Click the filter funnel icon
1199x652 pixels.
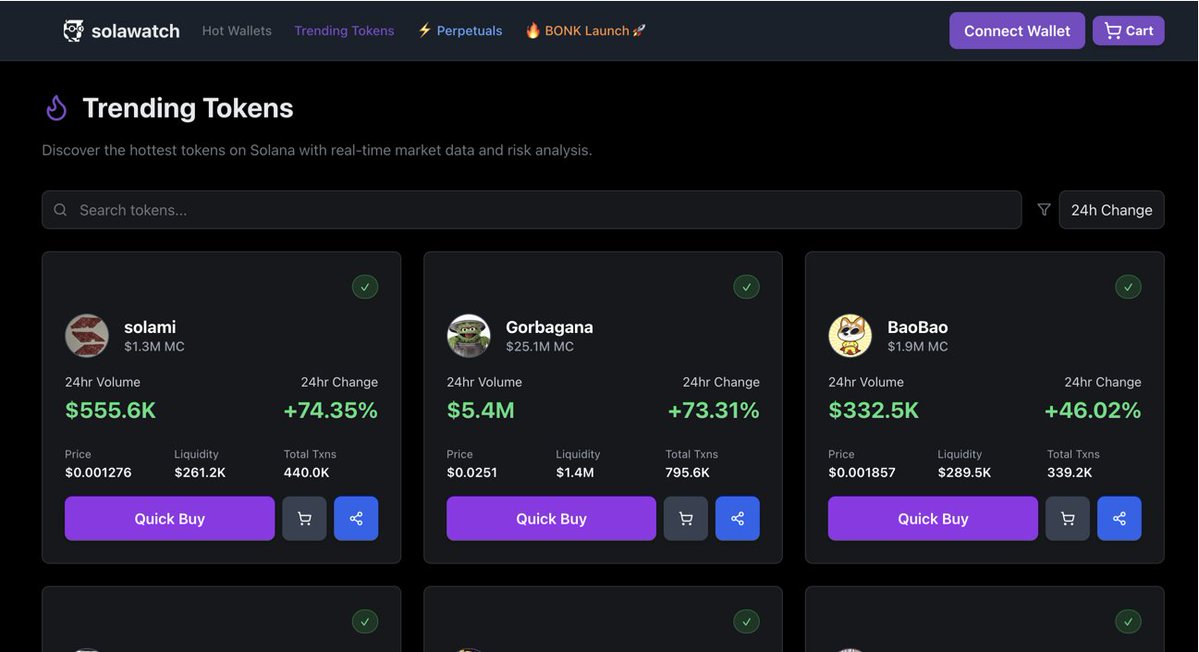tap(1044, 209)
